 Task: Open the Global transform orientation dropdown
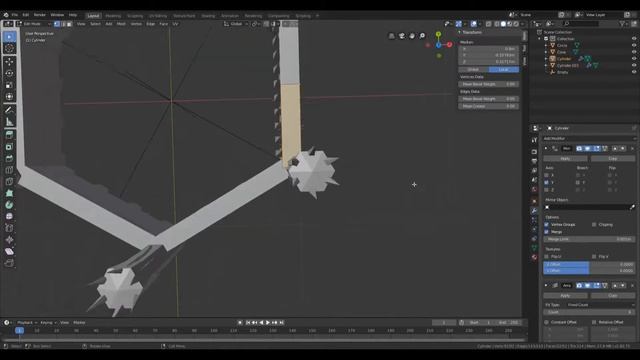pos(236,24)
